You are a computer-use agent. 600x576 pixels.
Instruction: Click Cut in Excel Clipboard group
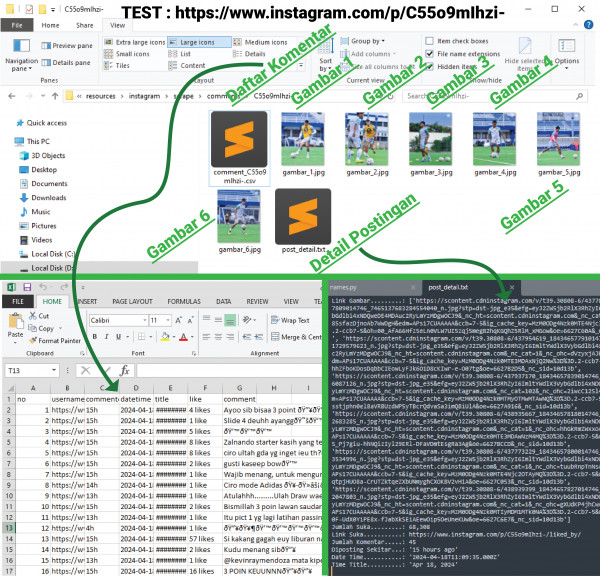click(x=39, y=316)
